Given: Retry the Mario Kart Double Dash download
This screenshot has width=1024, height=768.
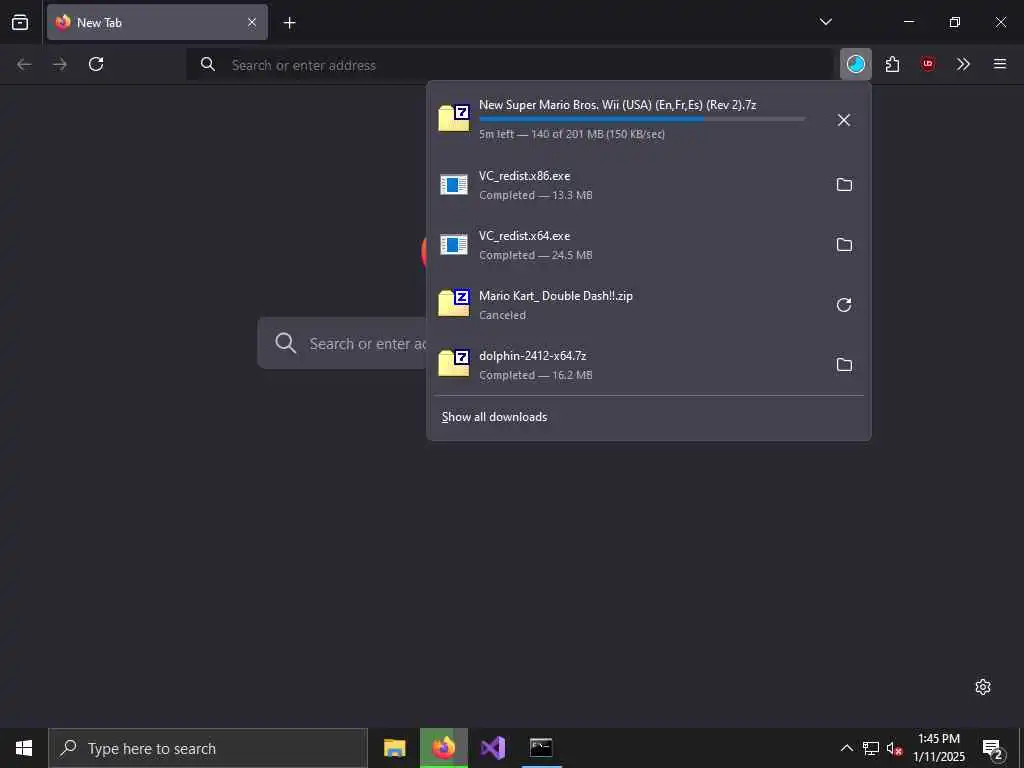Looking at the screenshot, I should point(844,305).
